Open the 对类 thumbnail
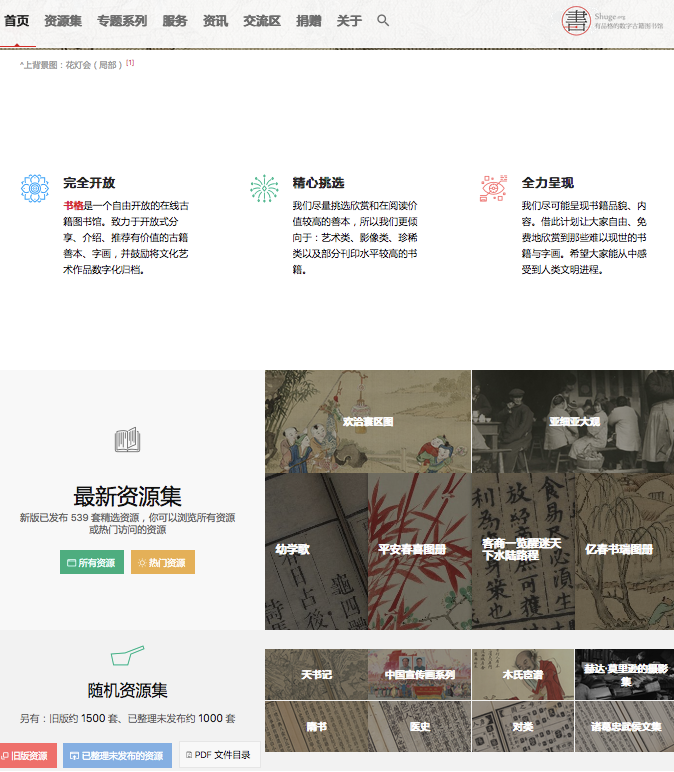The image size is (674, 772). (523, 726)
